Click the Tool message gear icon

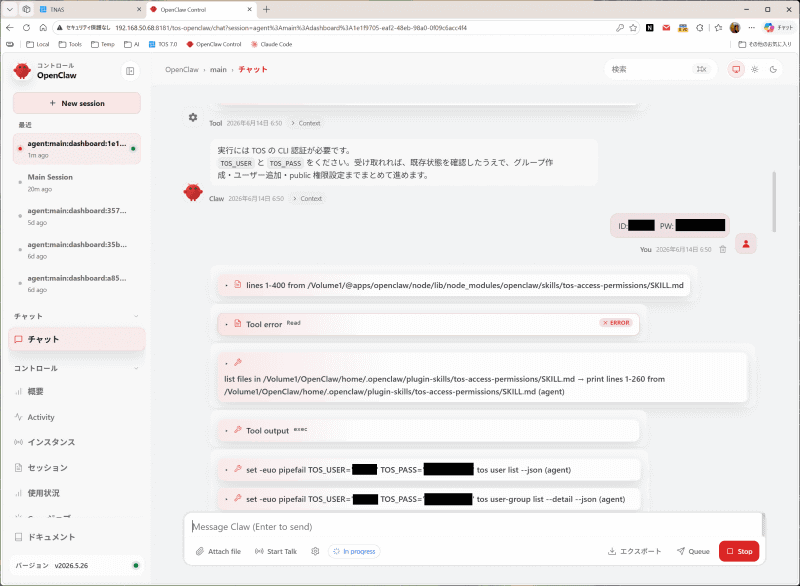(x=193, y=117)
